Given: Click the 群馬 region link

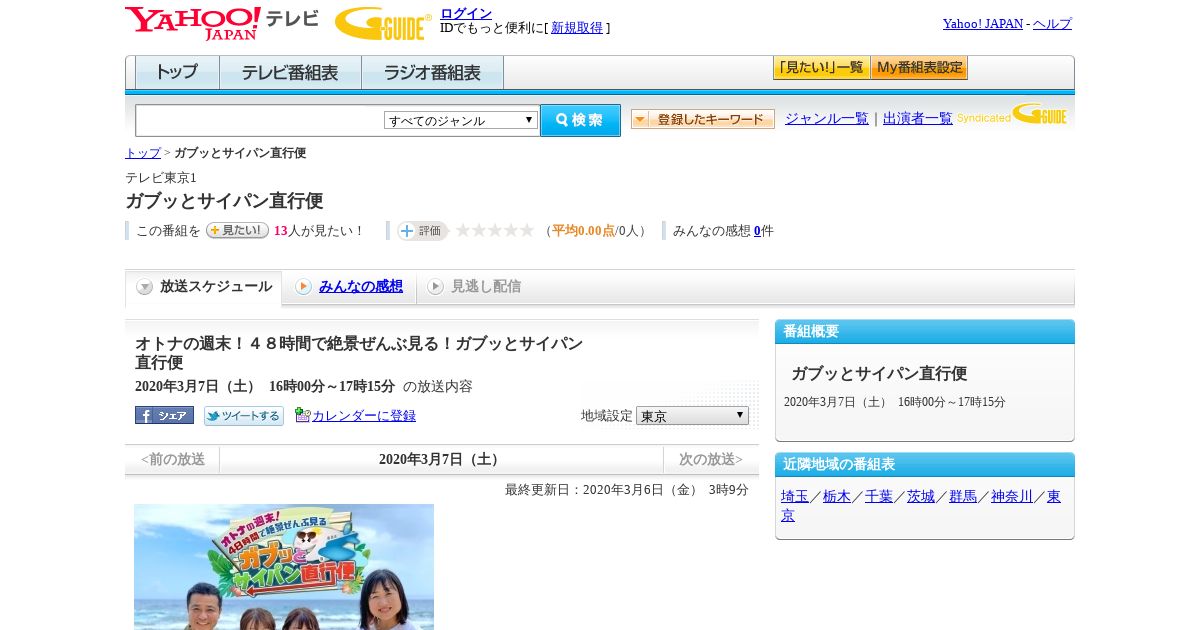Looking at the screenshot, I should [963, 496].
